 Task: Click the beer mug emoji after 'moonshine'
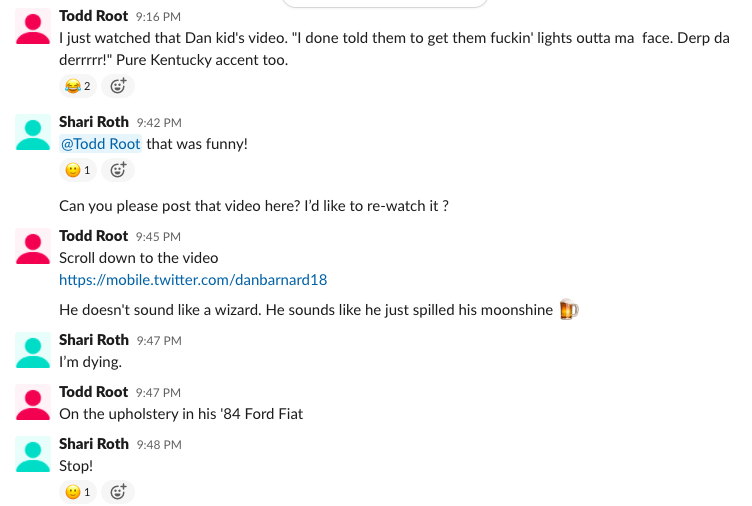tap(569, 310)
